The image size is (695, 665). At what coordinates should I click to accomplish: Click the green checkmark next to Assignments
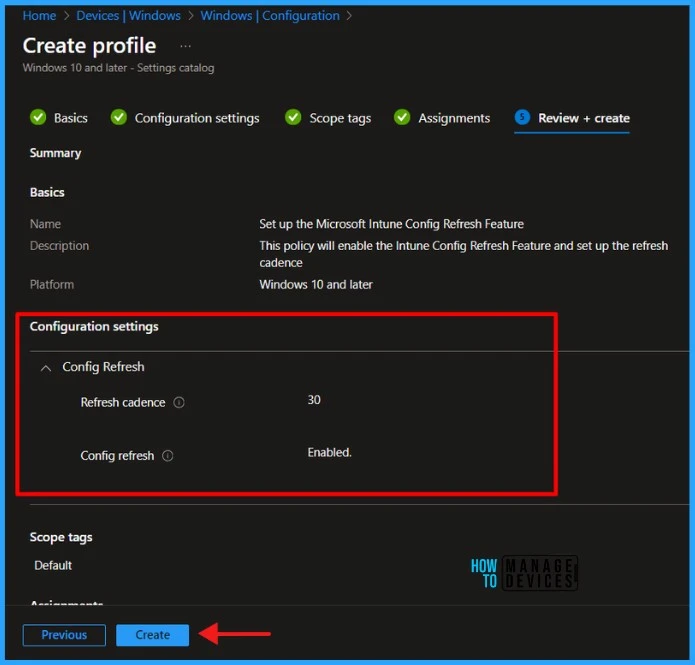(x=402, y=117)
